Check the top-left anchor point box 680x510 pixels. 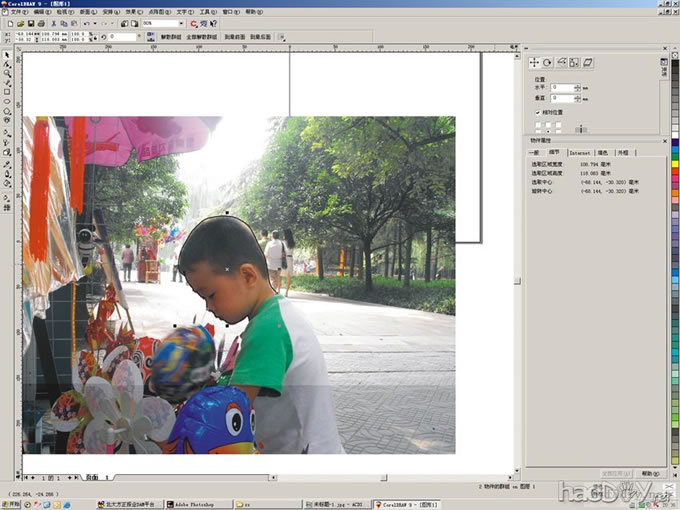pyautogui.click(x=537, y=124)
